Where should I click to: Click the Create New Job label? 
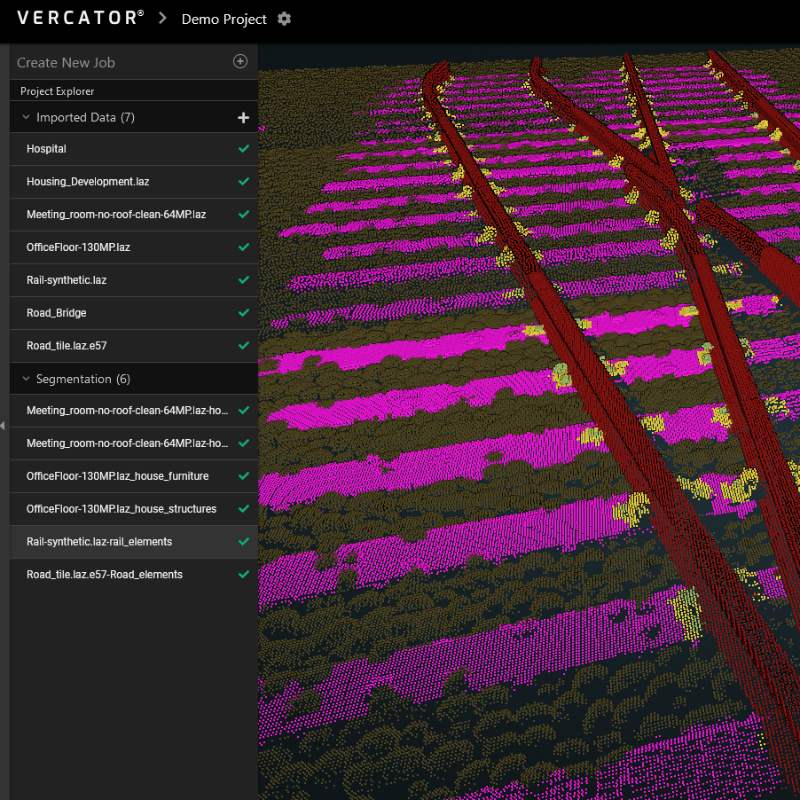65,61
